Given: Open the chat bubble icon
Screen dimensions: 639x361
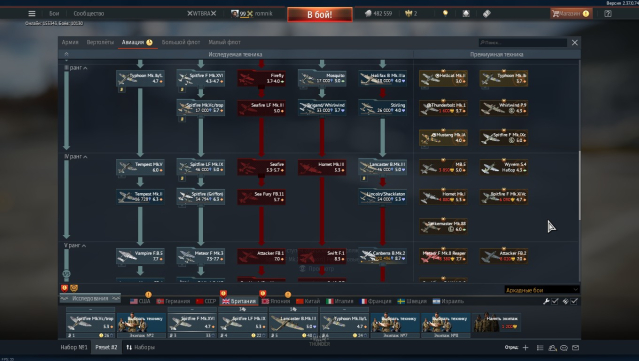Looking at the screenshot, I should click(564, 348).
